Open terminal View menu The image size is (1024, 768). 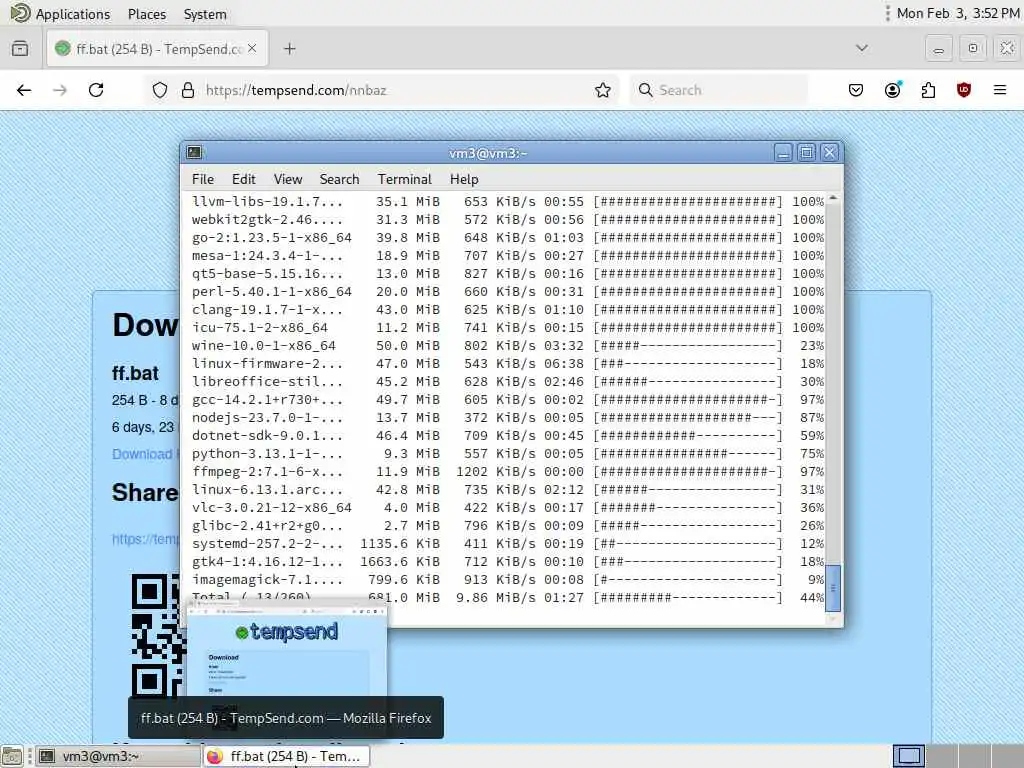(287, 179)
